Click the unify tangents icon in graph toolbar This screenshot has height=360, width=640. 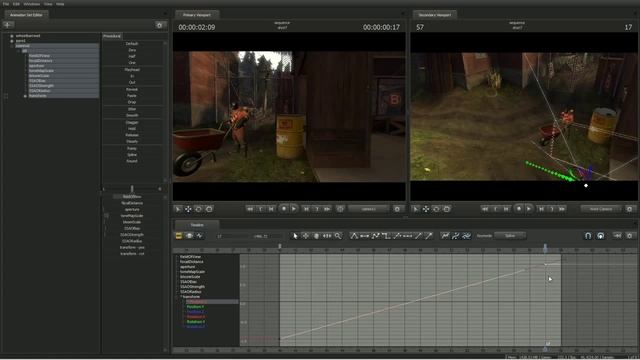pyautogui.click(x=397, y=236)
